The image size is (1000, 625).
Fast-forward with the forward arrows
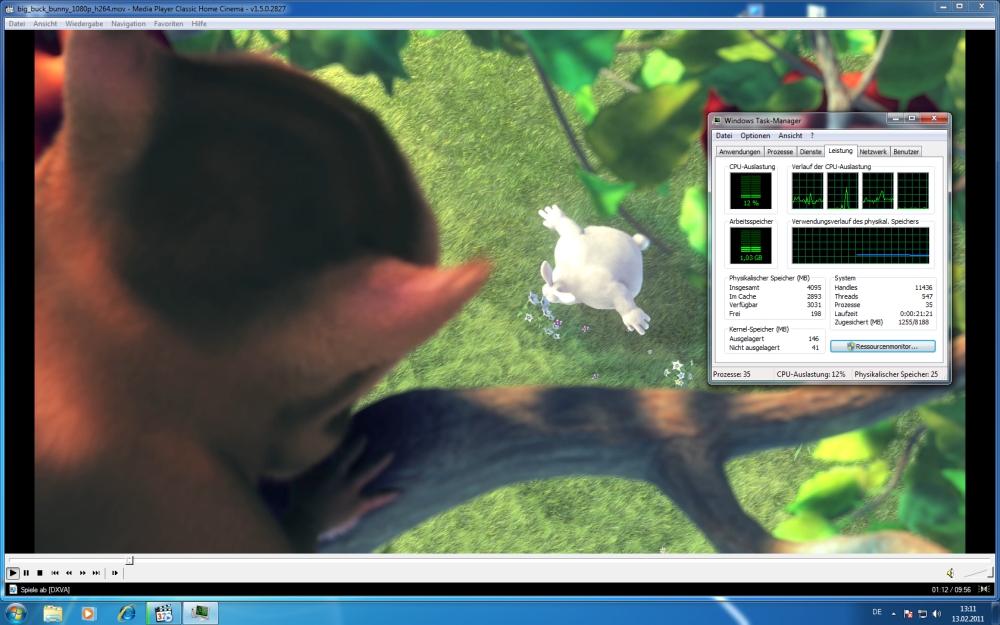[82, 573]
